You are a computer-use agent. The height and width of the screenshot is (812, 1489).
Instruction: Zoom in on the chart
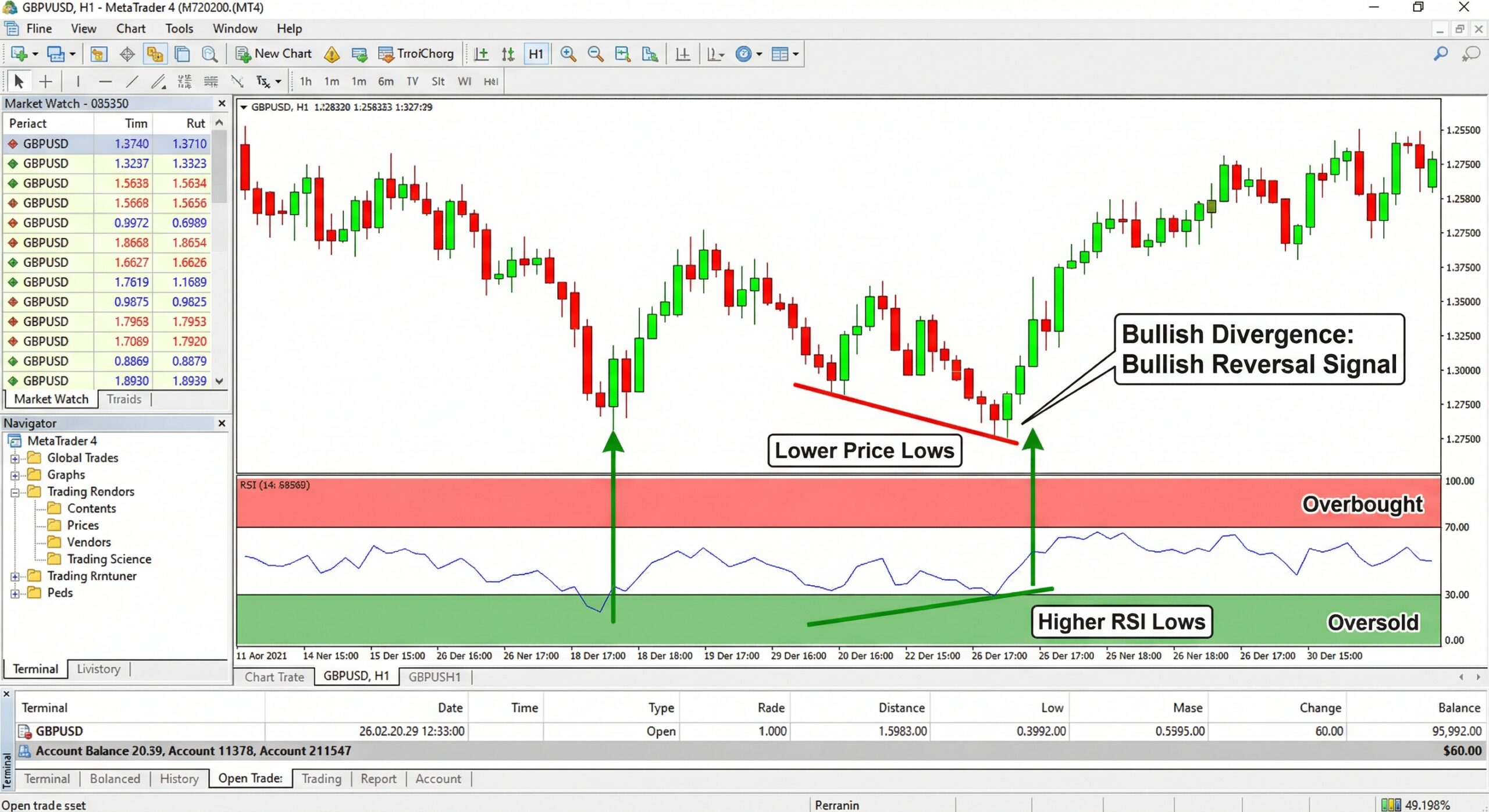568,54
